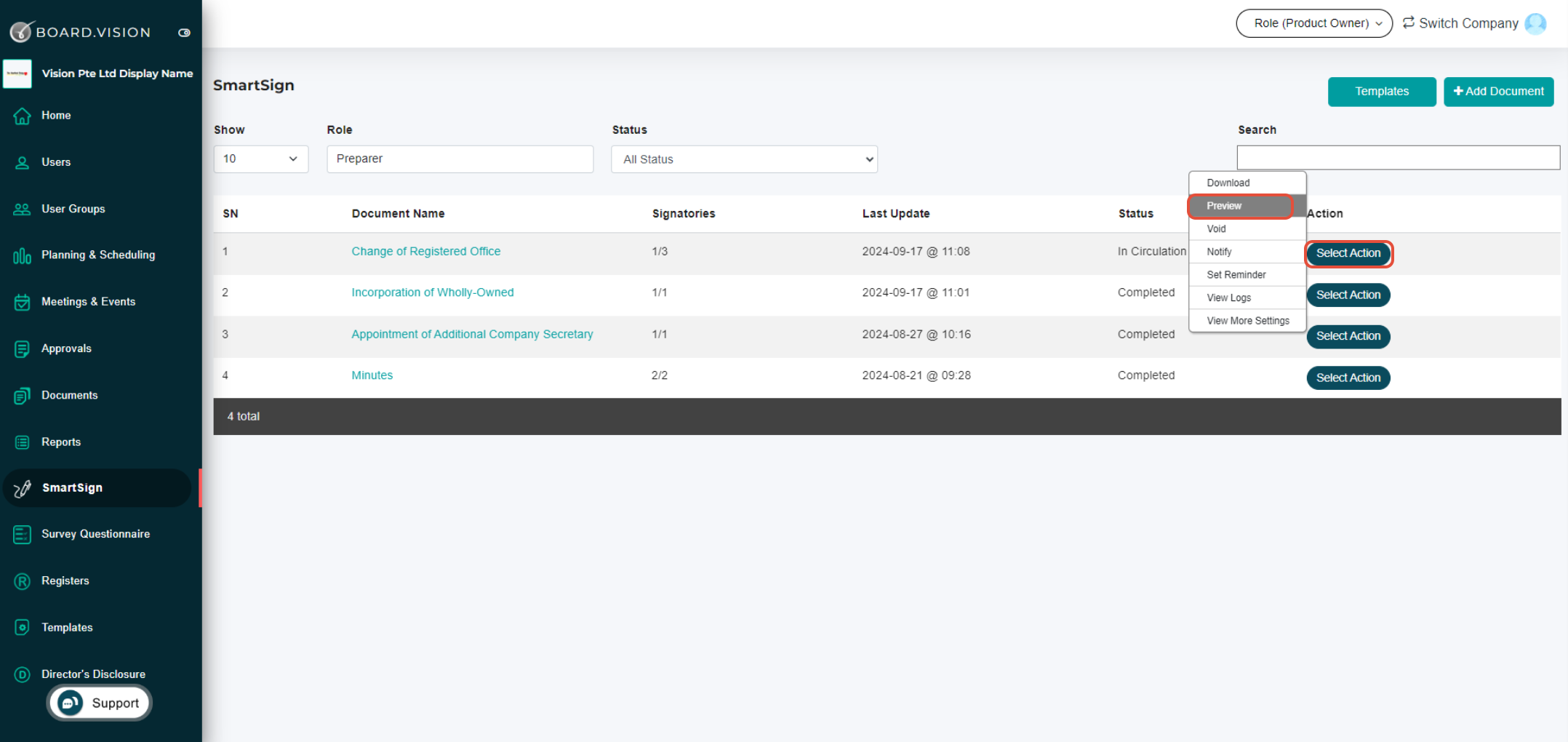Click the Approvals icon

(23, 348)
